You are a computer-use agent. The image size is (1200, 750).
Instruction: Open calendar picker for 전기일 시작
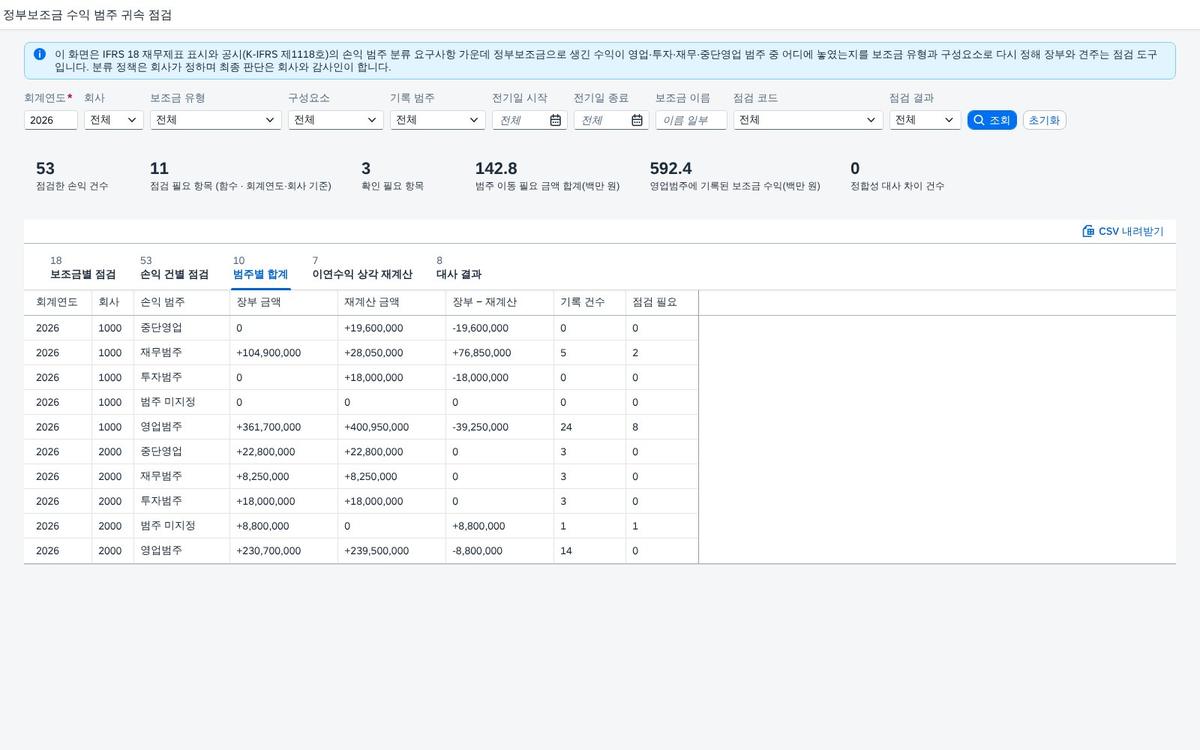pyautogui.click(x=556, y=120)
